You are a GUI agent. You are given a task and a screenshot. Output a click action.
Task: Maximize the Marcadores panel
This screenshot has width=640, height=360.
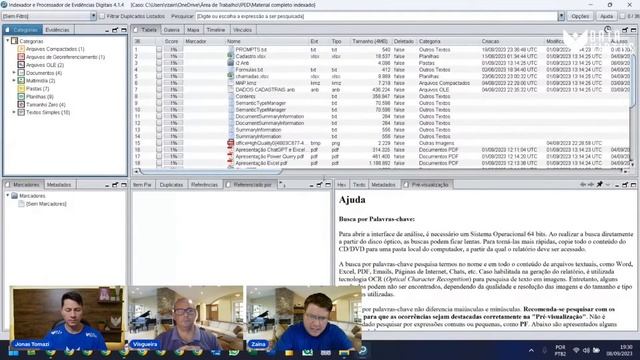(124, 184)
